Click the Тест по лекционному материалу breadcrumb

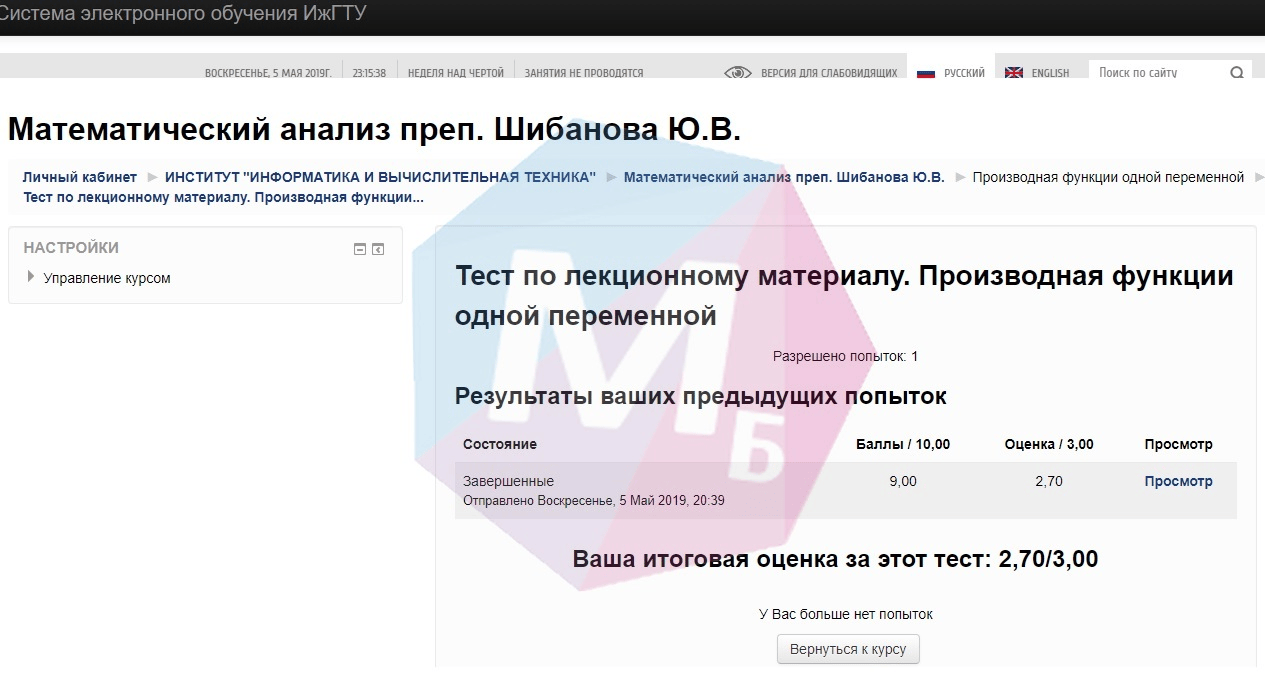pyautogui.click(x=223, y=197)
